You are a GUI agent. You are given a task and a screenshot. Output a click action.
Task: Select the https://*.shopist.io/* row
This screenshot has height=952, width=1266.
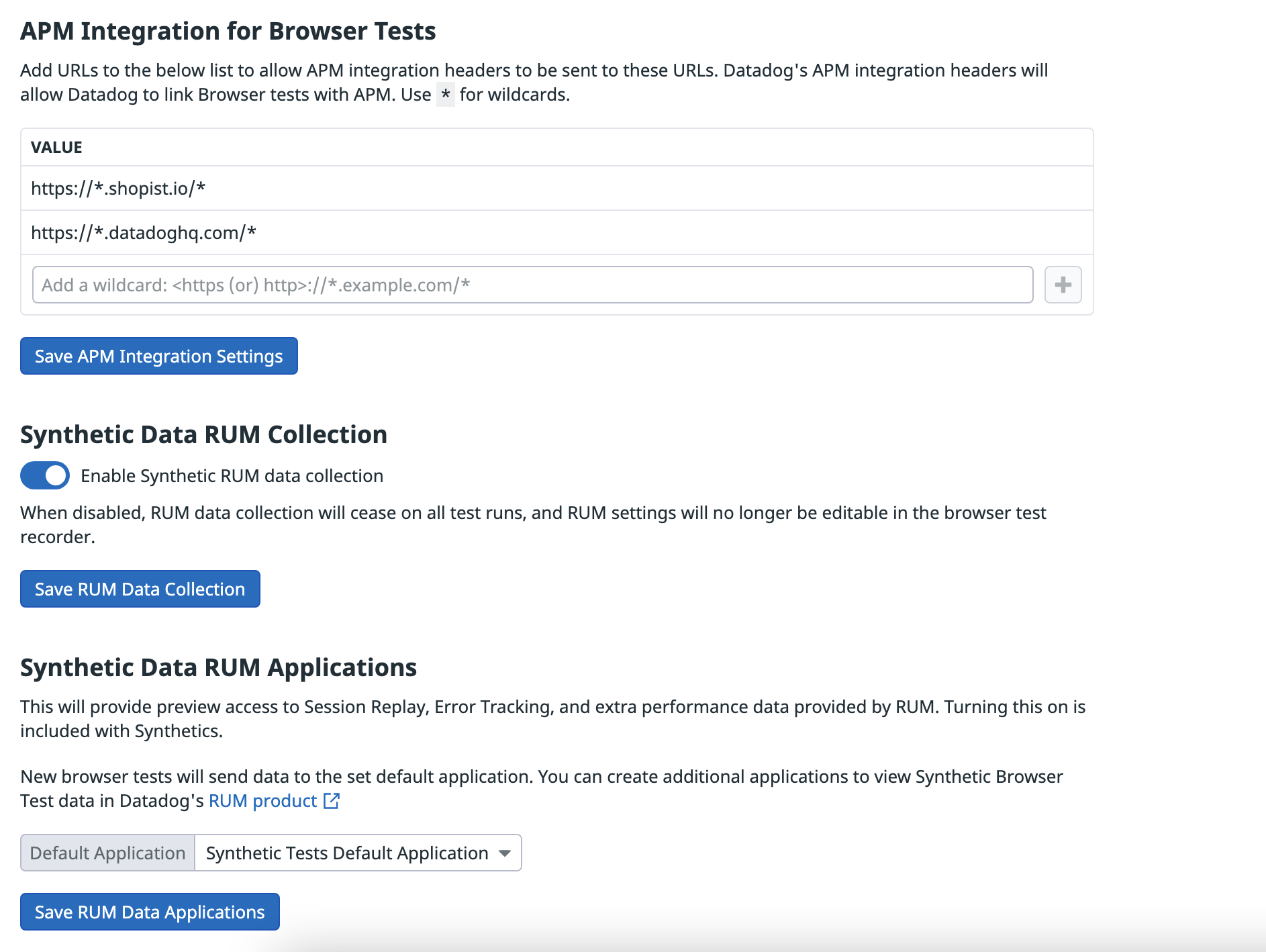click(x=557, y=188)
